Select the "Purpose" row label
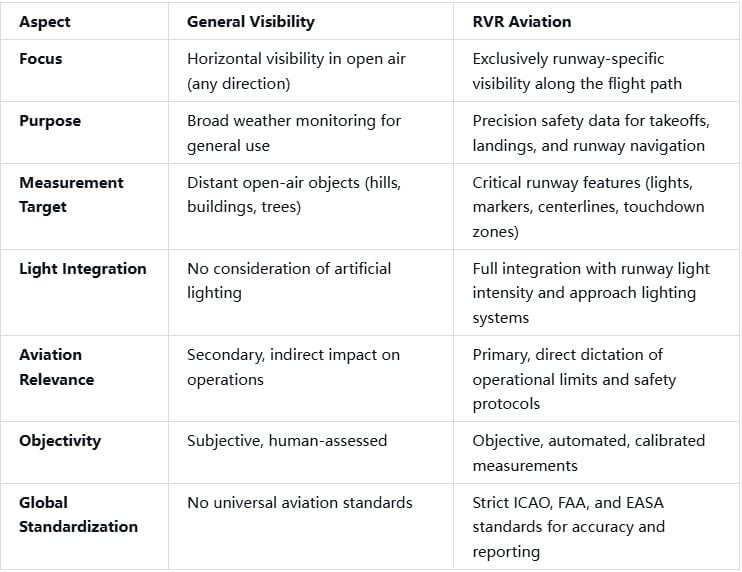742x572 pixels. pos(50,121)
